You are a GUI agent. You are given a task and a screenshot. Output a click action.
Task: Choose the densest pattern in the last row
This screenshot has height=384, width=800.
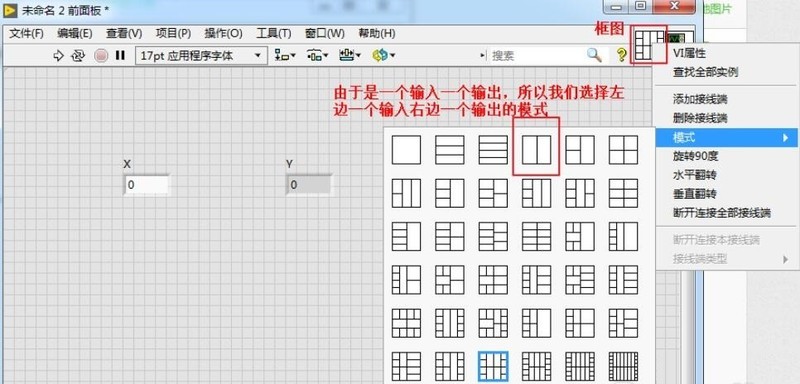[623, 366]
